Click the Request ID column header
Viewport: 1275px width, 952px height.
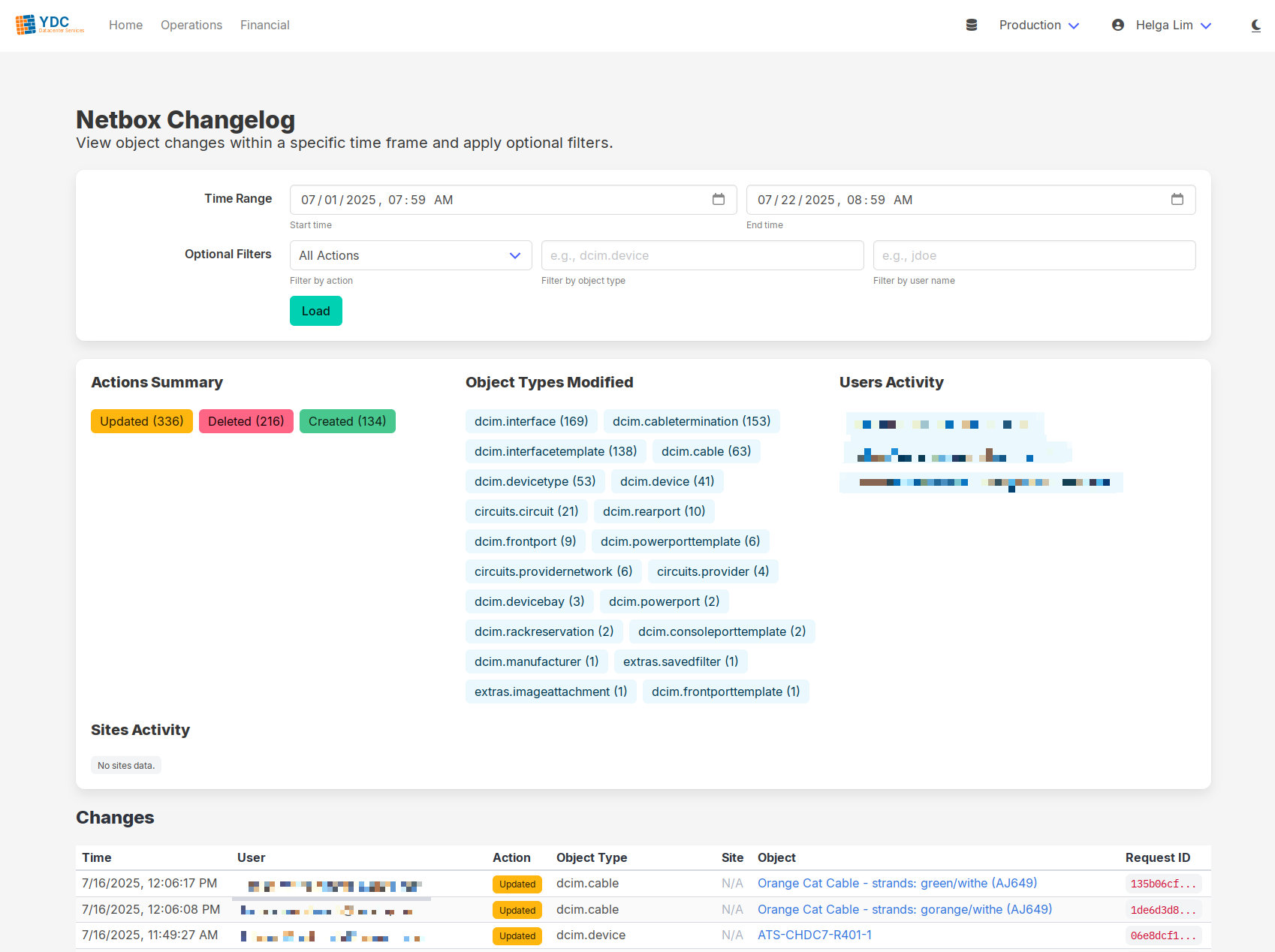pyautogui.click(x=1158, y=857)
